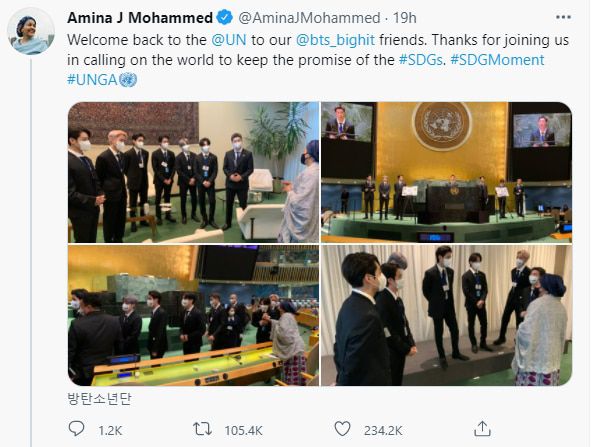This screenshot has width=598, height=447.
Task: Like the tweet with the heart icon
Action: pos(342,429)
